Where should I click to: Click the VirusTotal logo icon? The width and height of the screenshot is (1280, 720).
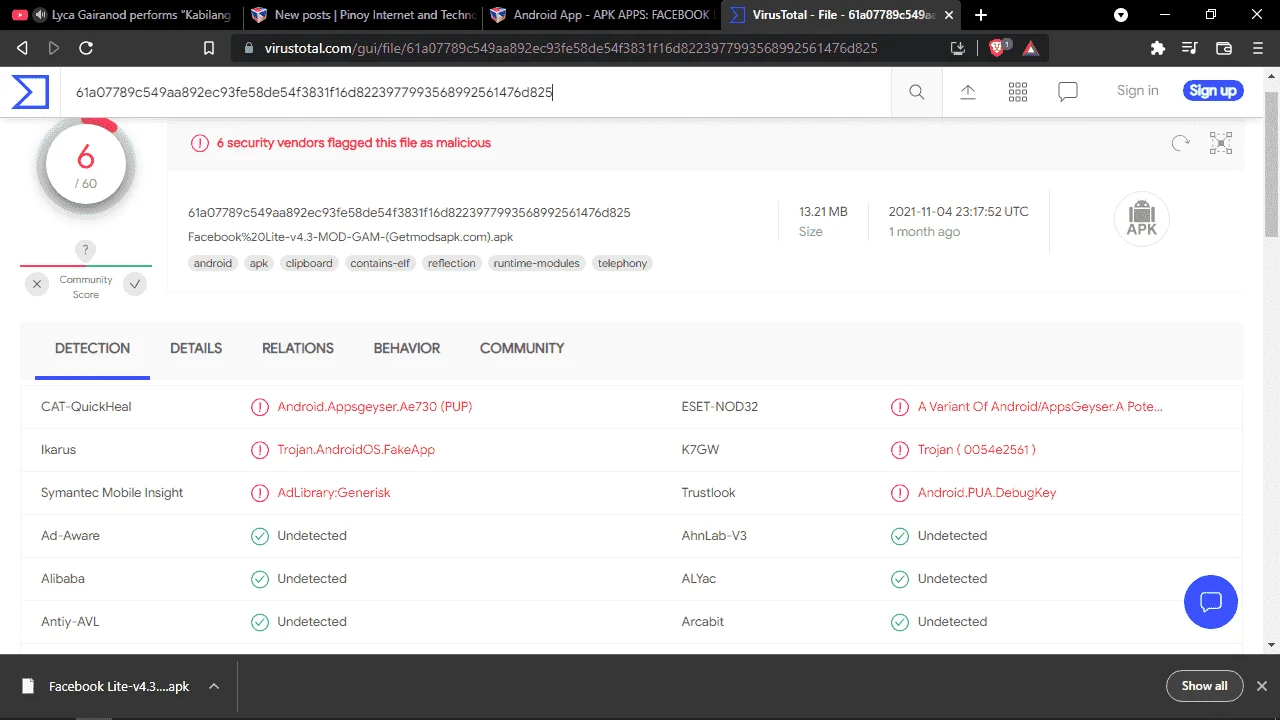coord(30,91)
